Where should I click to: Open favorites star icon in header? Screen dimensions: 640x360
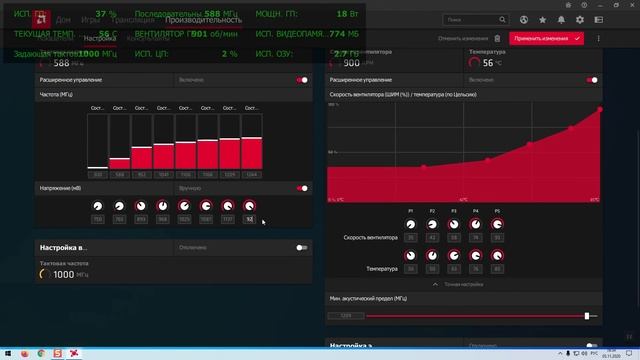542,20
